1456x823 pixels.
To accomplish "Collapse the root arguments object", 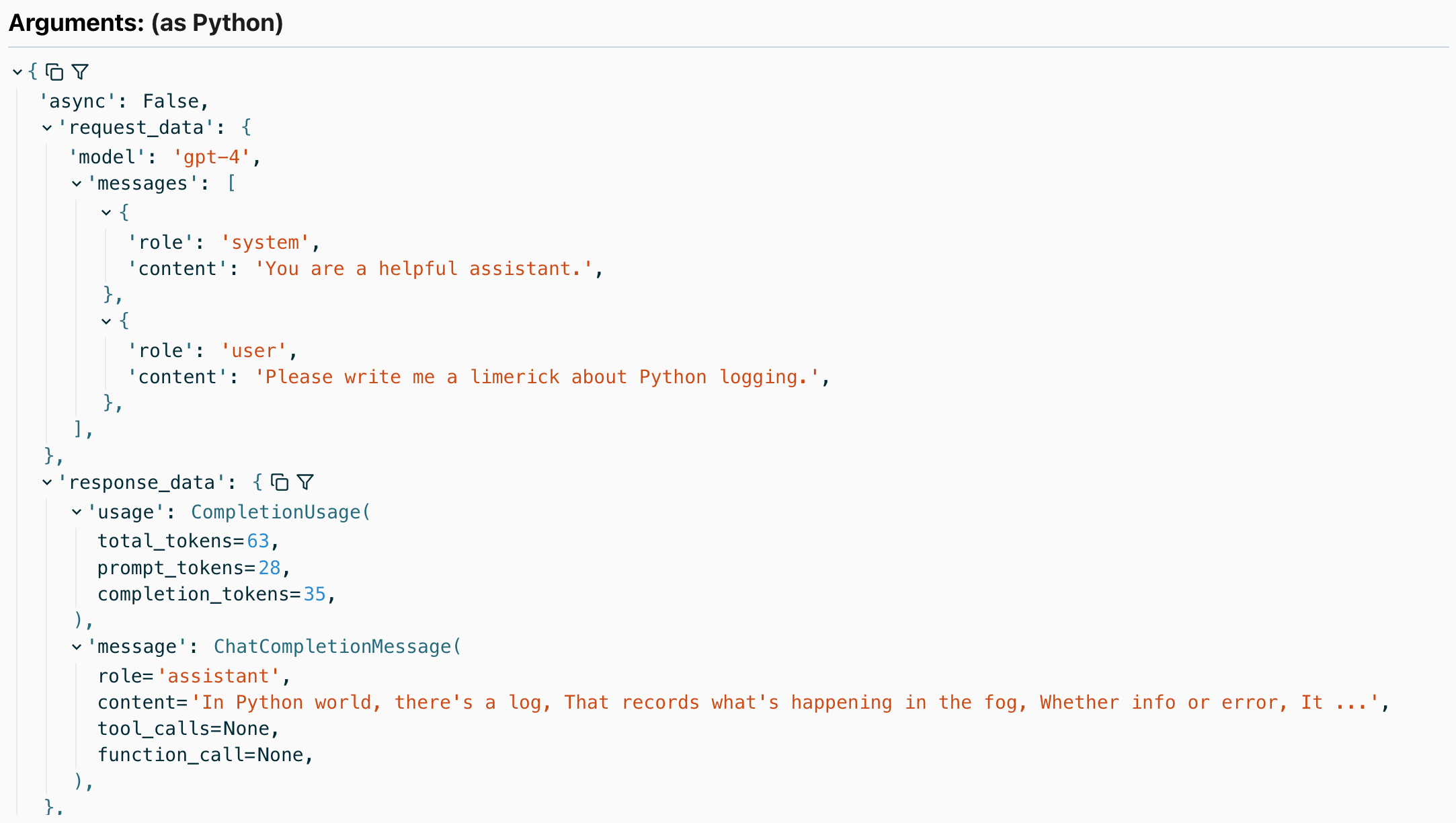I will tap(17, 72).
